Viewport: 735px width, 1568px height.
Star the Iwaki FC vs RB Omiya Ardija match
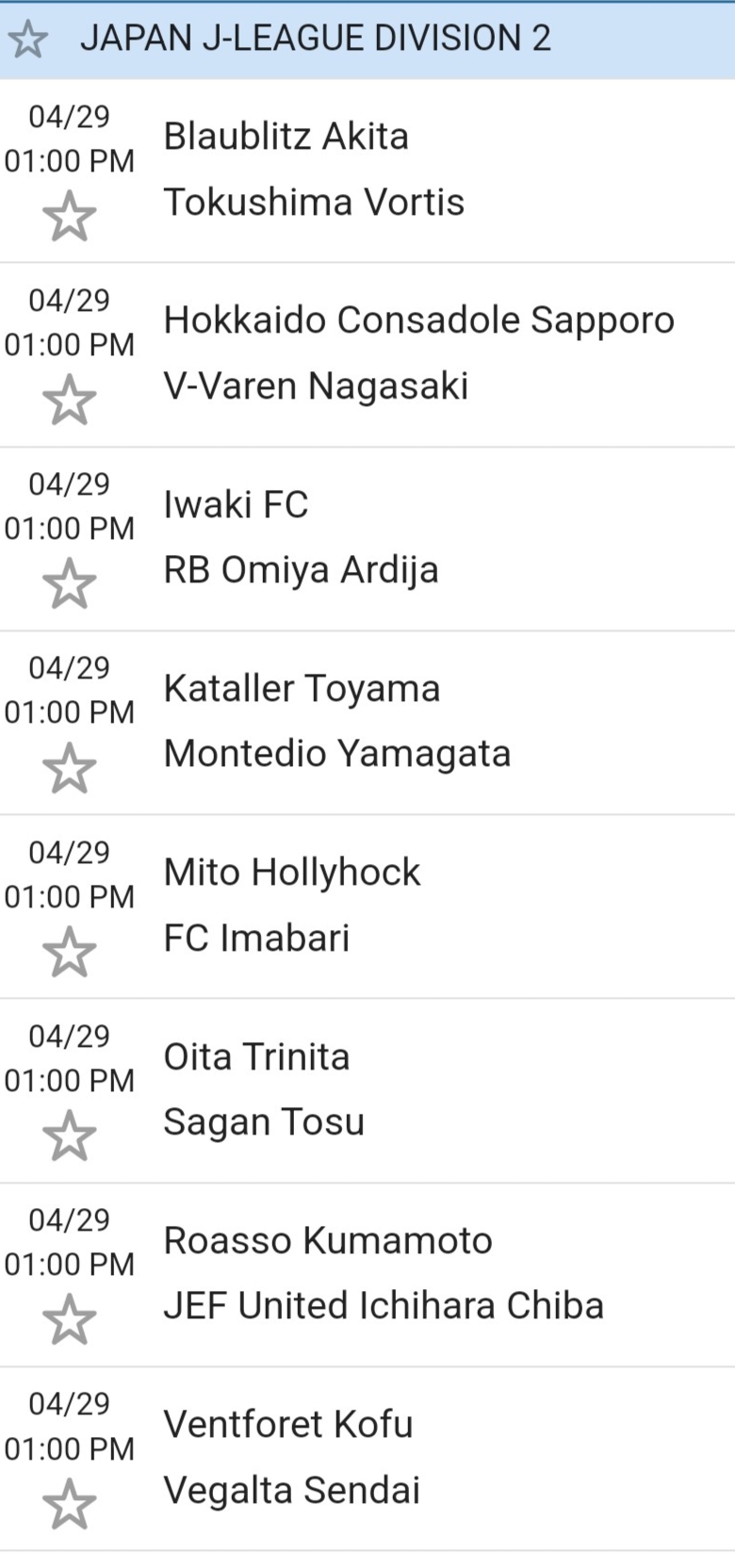pos(70,584)
